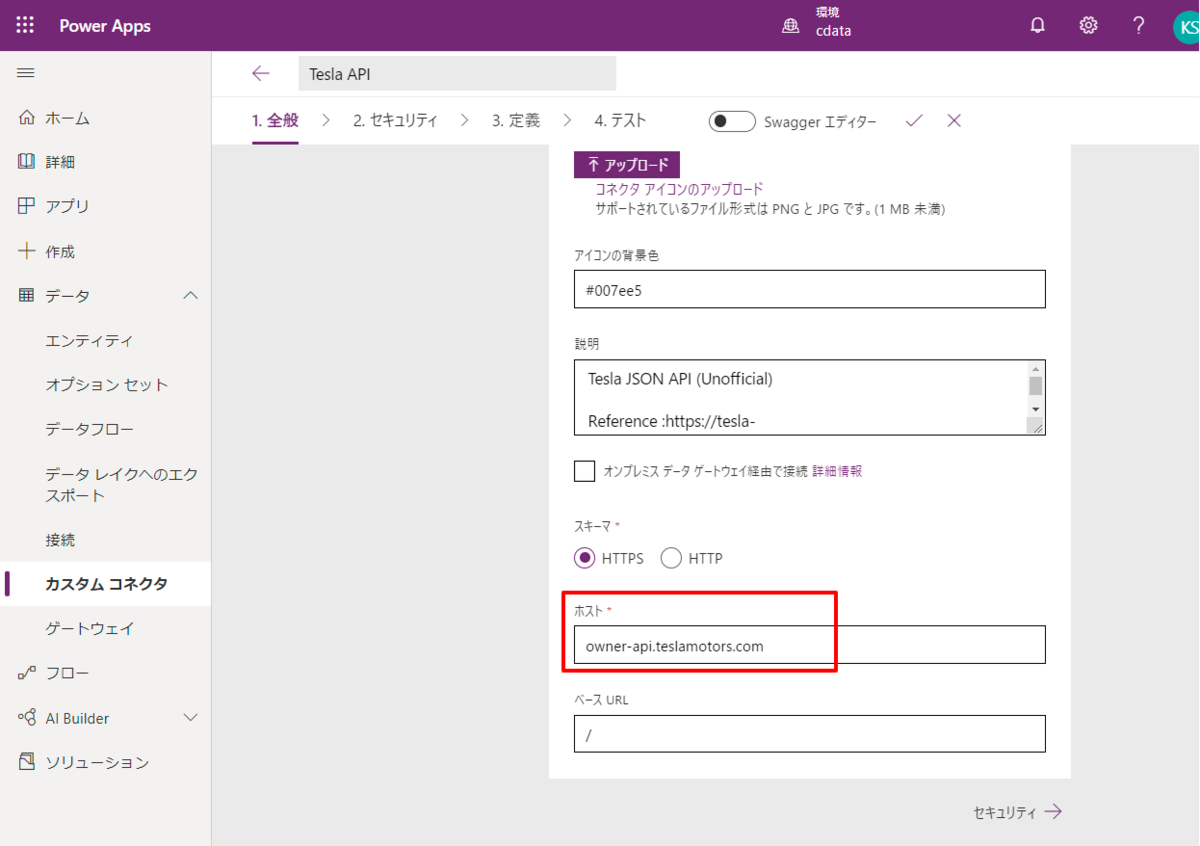Screen dimensions: 1200x846
Task: Check the オンプレミス データ ゲートウェイ経由で接続 checkbox
Action: (x=585, y=471)
